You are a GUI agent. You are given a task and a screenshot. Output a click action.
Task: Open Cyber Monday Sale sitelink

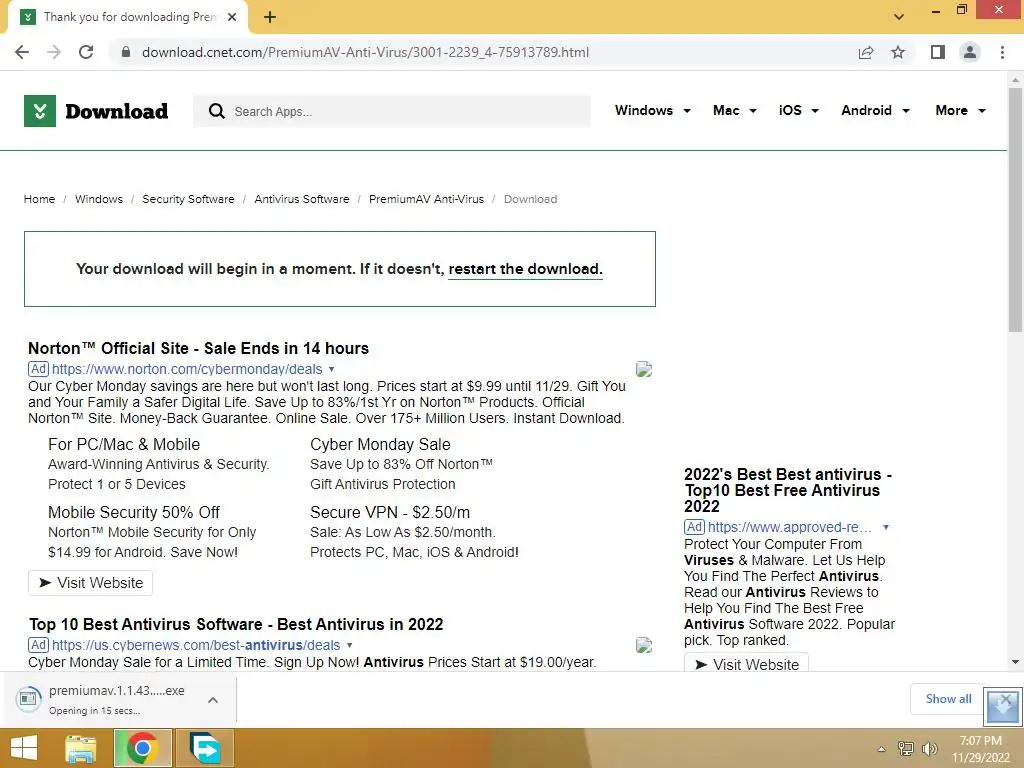(380, 444)
